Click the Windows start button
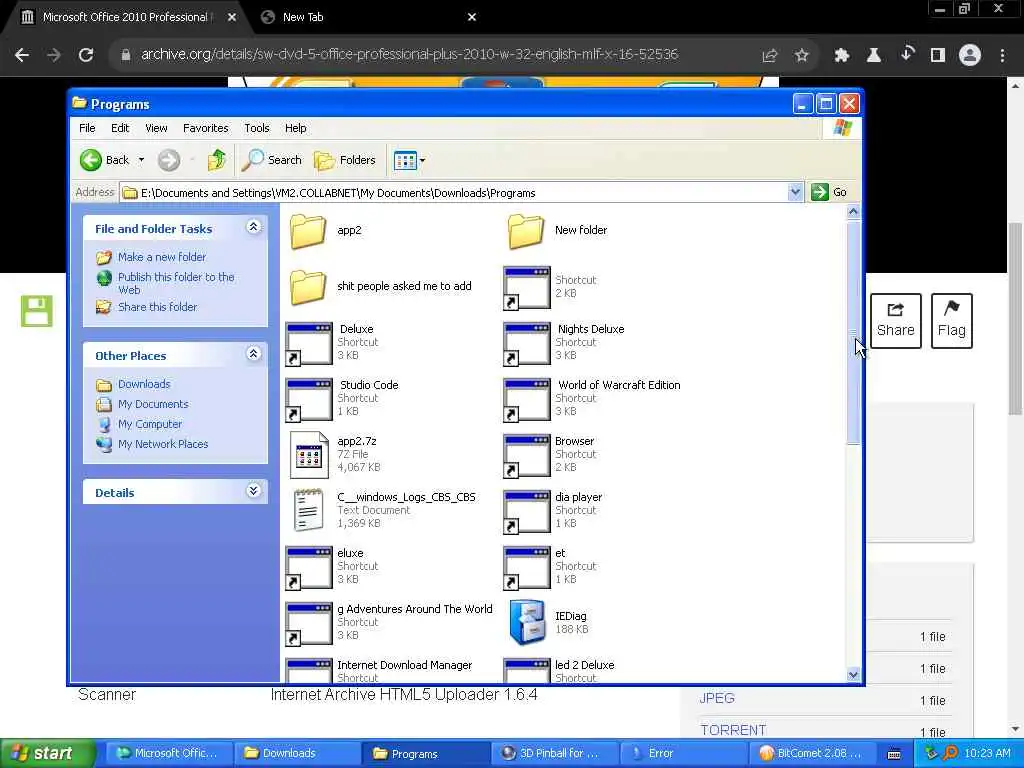The width and height of the screenshot is (1024, 768). click(x=46, y=754)
